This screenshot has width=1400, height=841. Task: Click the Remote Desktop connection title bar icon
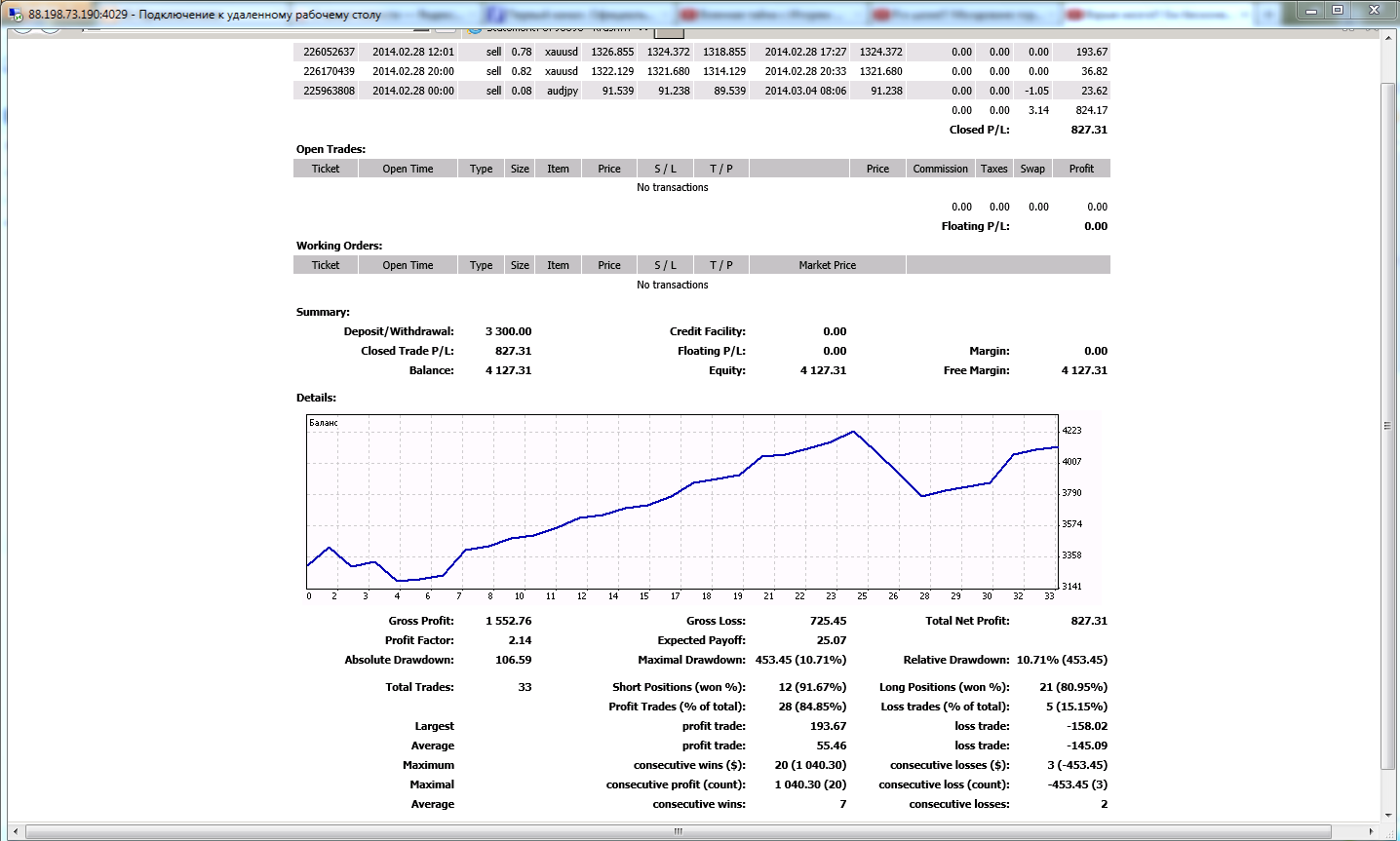[15, 14]
